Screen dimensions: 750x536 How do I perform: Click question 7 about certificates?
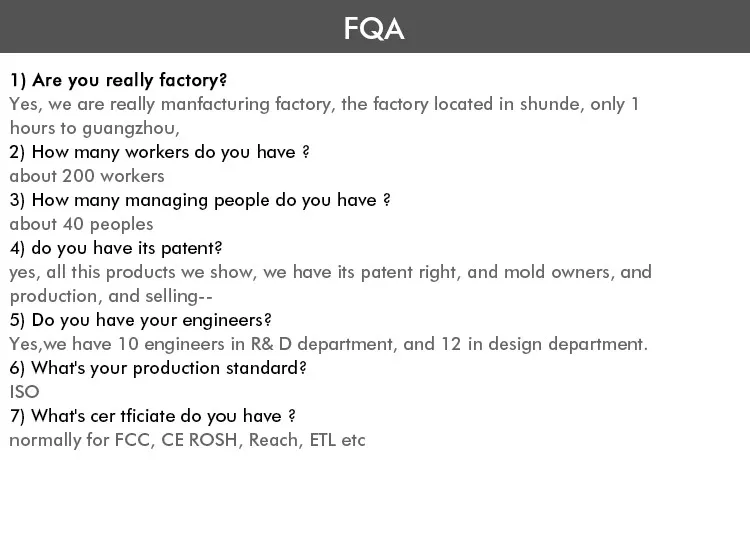coord(152,416)
